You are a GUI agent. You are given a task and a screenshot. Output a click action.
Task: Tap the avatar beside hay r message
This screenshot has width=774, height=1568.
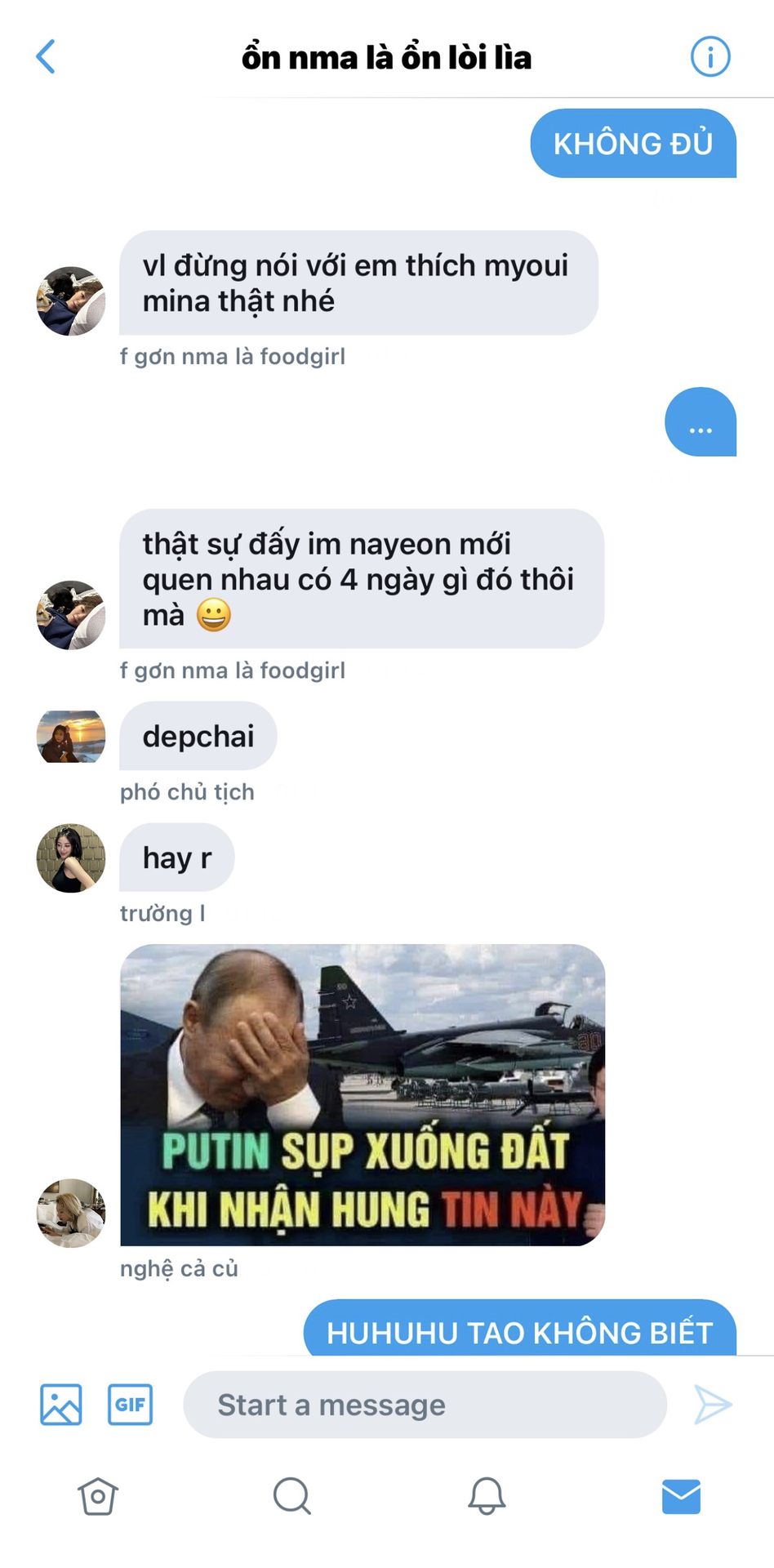pos(71,857)
